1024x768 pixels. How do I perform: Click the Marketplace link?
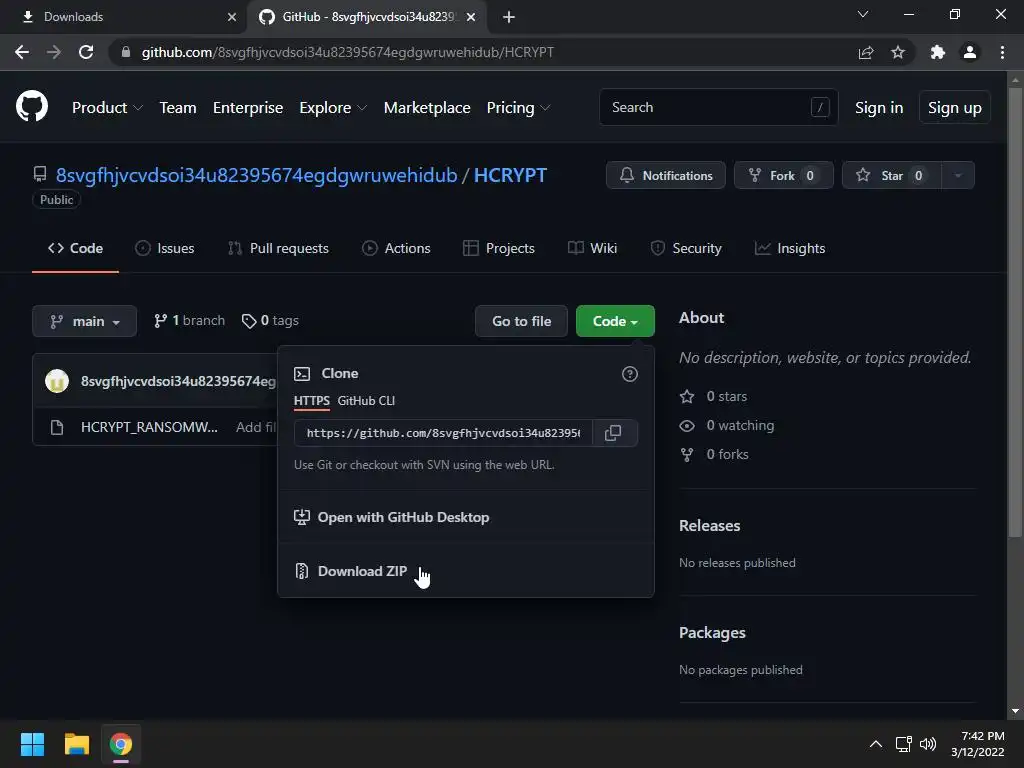point(427,108)
